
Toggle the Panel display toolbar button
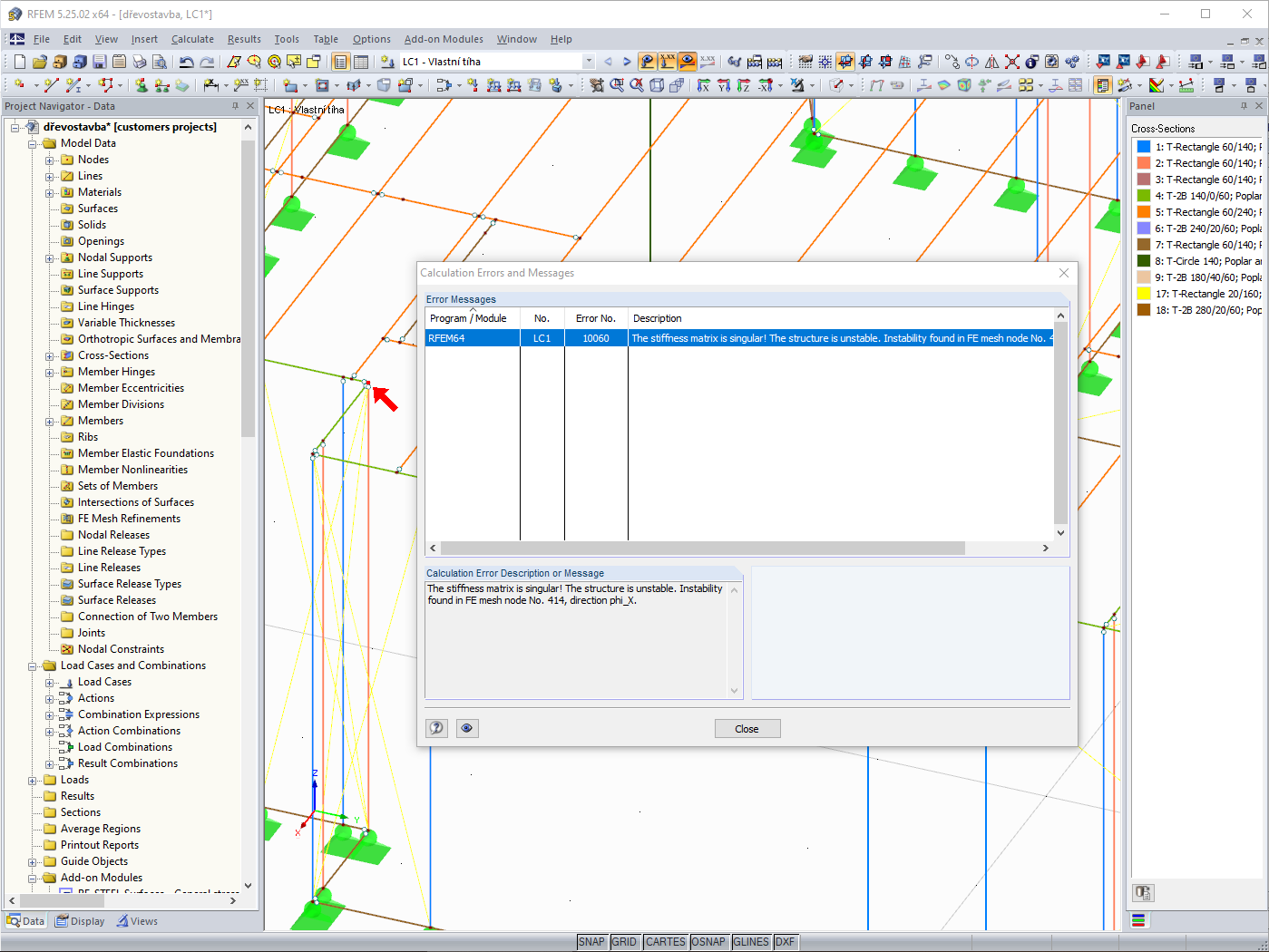pos(1103,85)
